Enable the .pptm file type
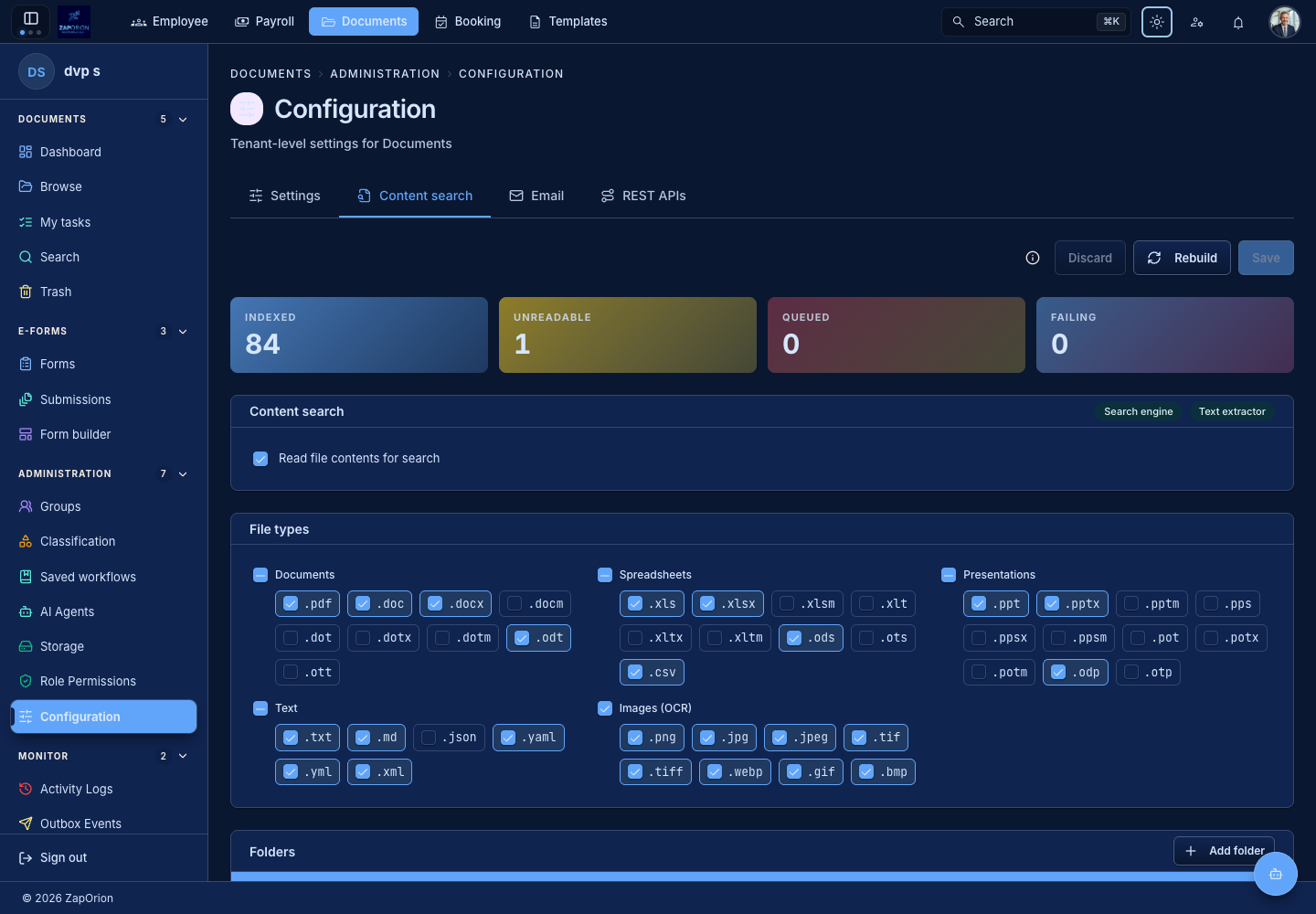1316x914 pixels. (1131, 603)
